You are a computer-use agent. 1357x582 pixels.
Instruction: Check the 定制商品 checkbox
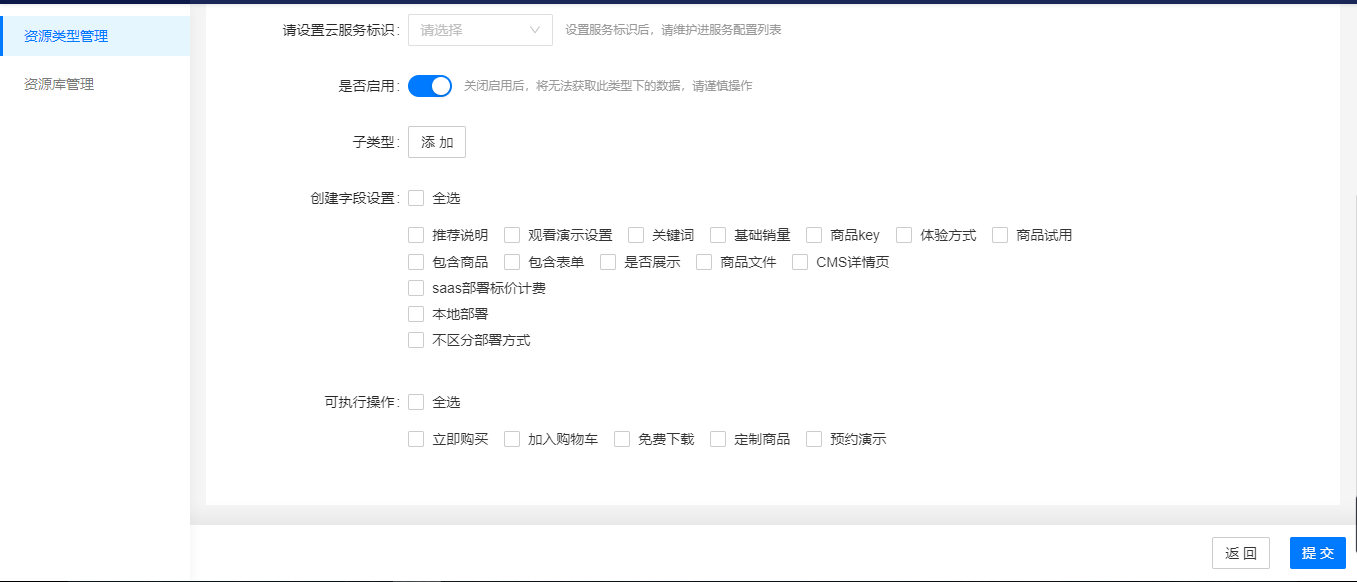tap(719, 439)
